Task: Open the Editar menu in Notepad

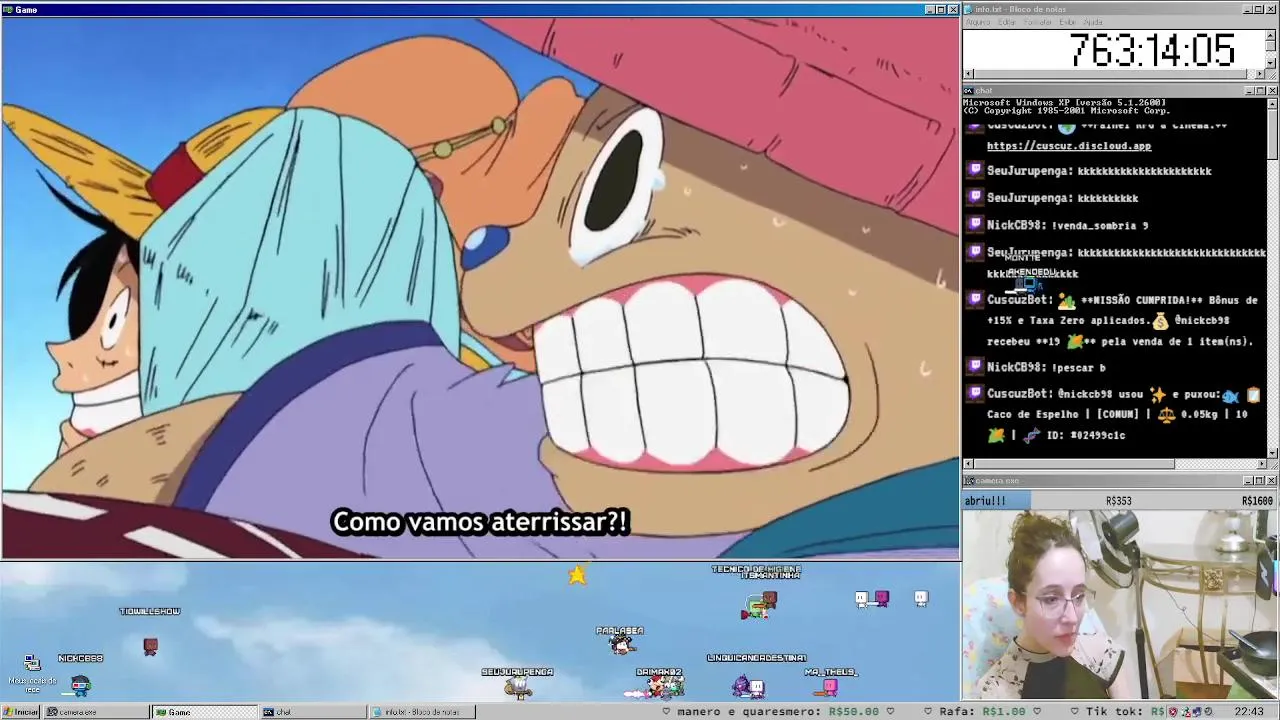Action: (1006, 22)
